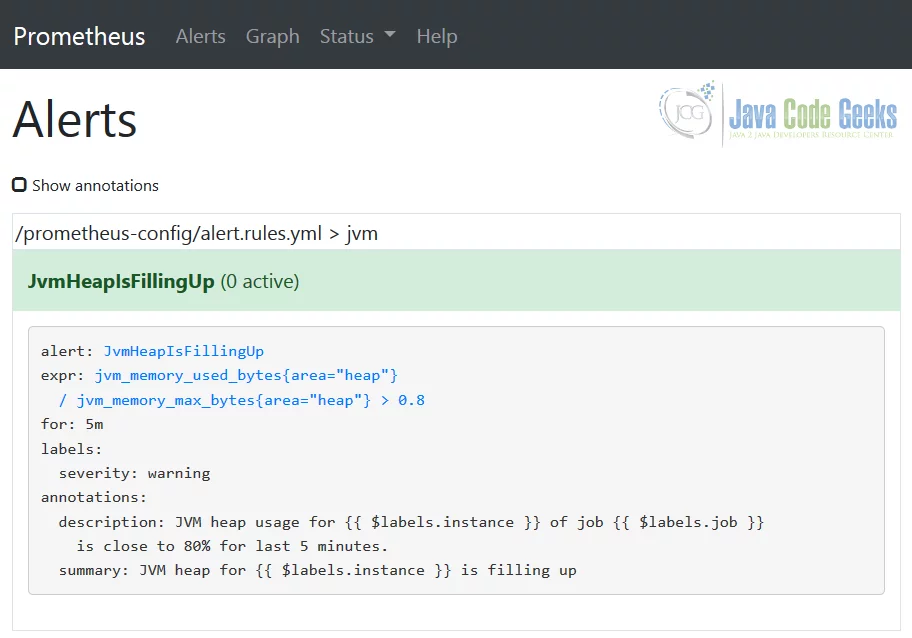Open the jvm_memory_max_bytes expression continuation link

pyautogui.click(x=242, y=400)
